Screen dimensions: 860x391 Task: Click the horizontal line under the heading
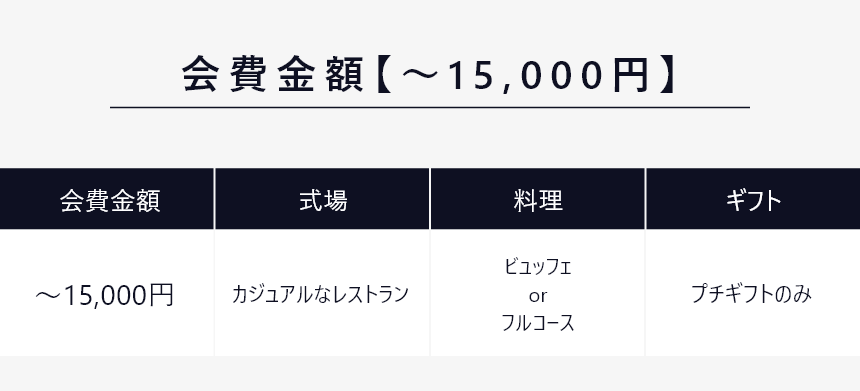[429, 107]
